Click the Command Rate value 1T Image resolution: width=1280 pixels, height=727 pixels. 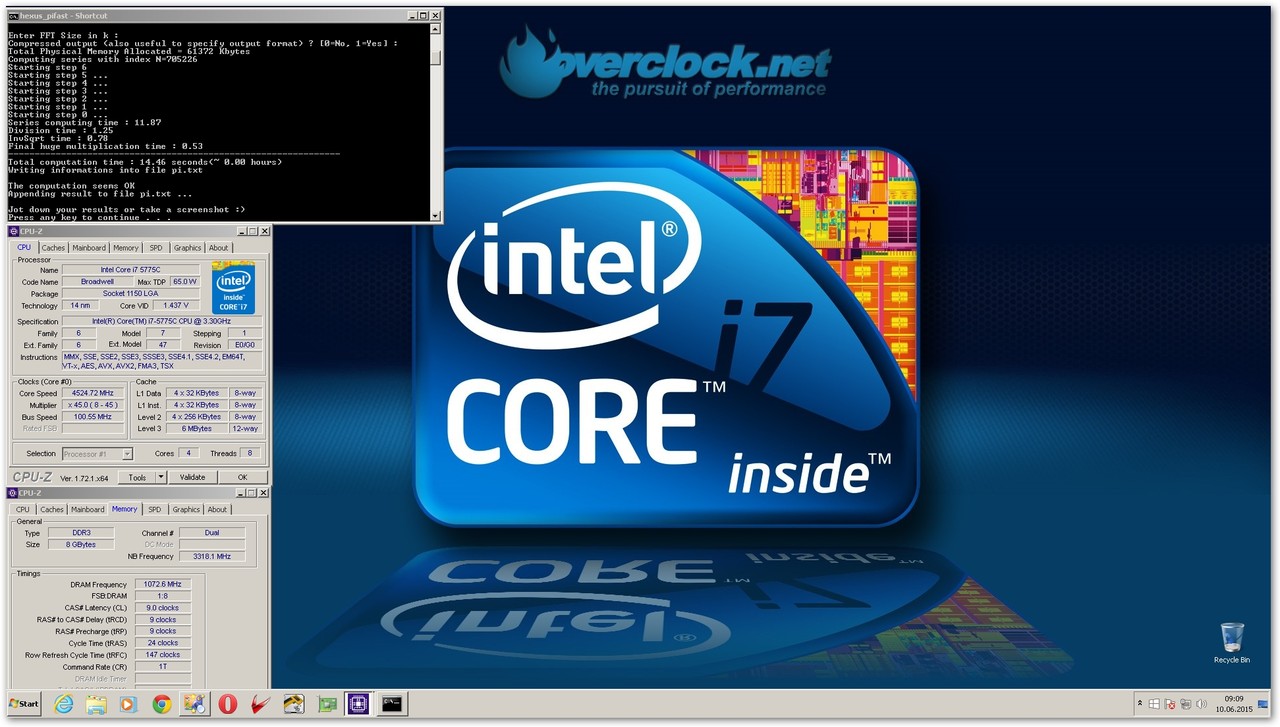click(161, 667)
